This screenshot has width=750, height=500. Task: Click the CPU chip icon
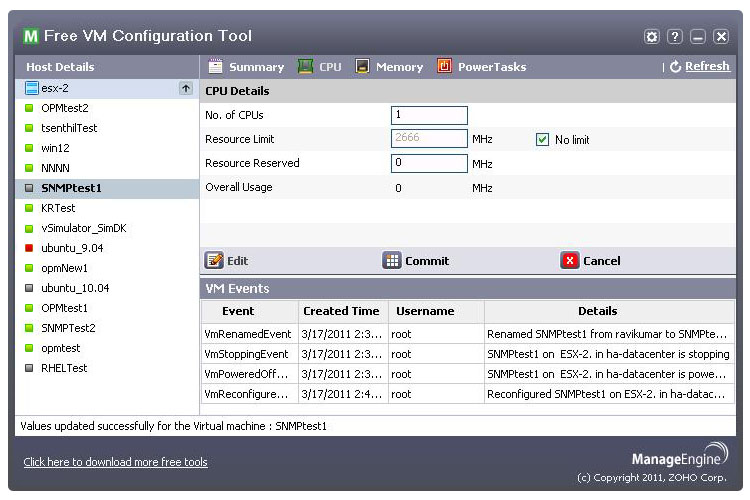click(306, 67)
